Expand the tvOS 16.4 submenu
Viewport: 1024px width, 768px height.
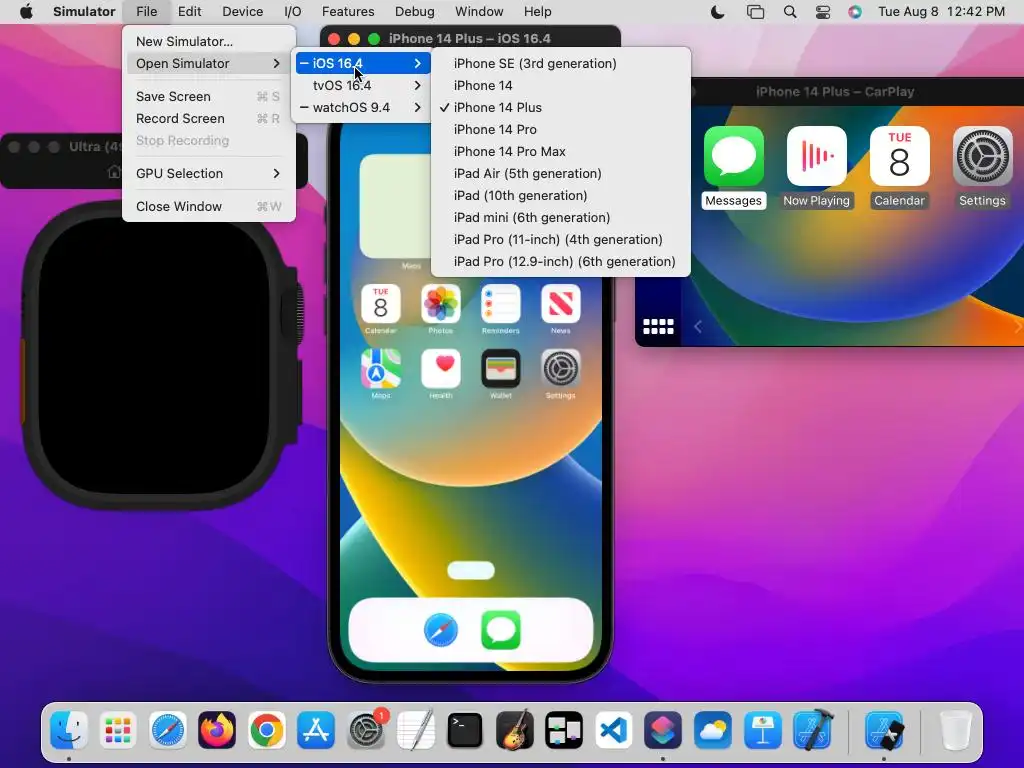pos(363,86)
